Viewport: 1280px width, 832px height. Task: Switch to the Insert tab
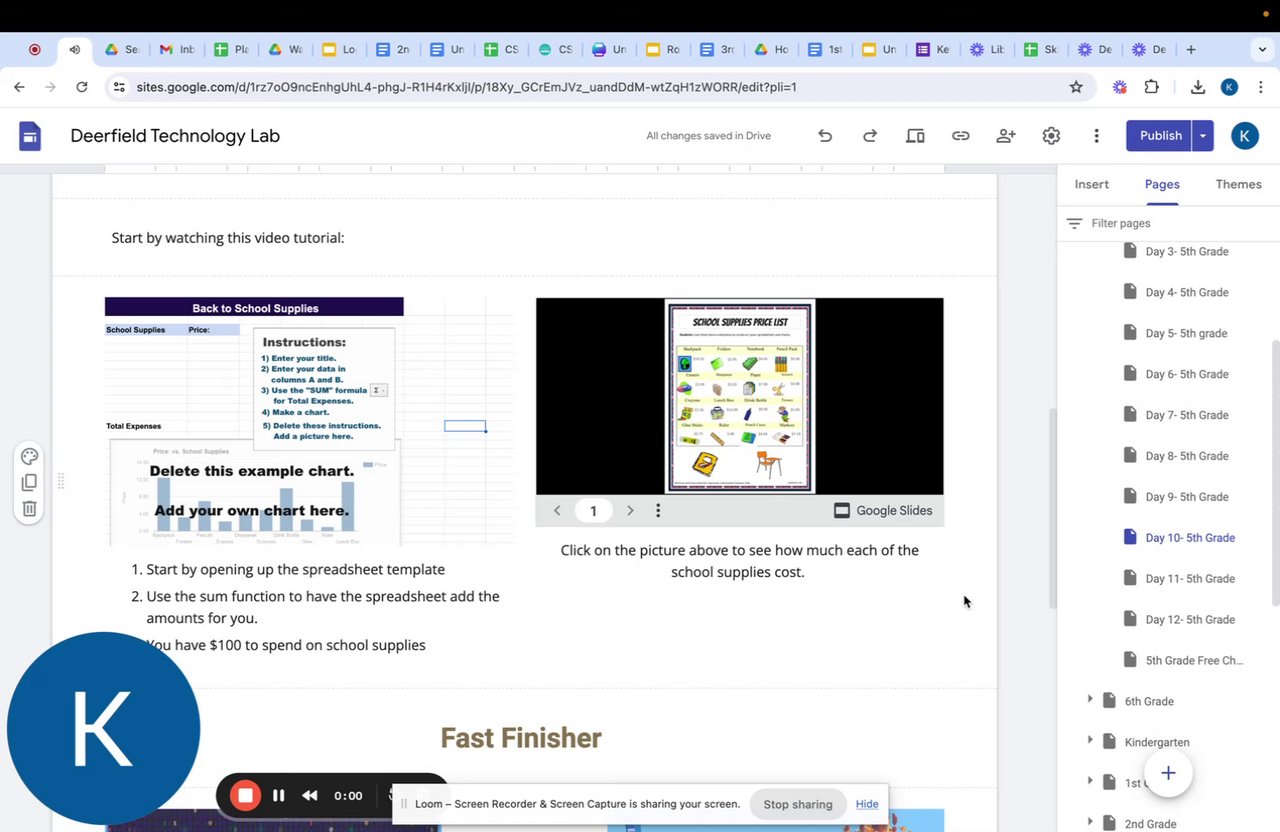pos(1091,184)
